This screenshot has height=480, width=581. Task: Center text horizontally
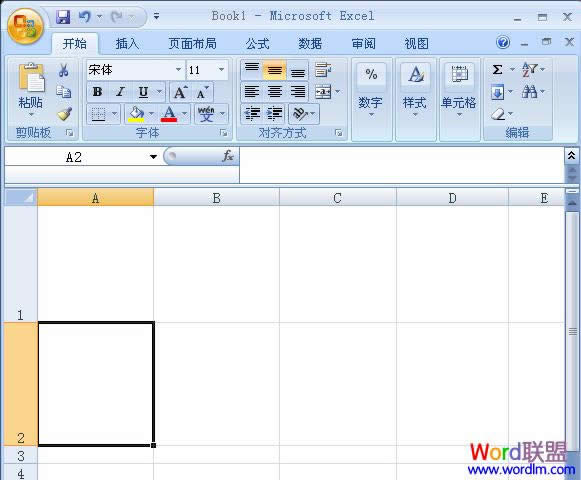click(275, 92)
